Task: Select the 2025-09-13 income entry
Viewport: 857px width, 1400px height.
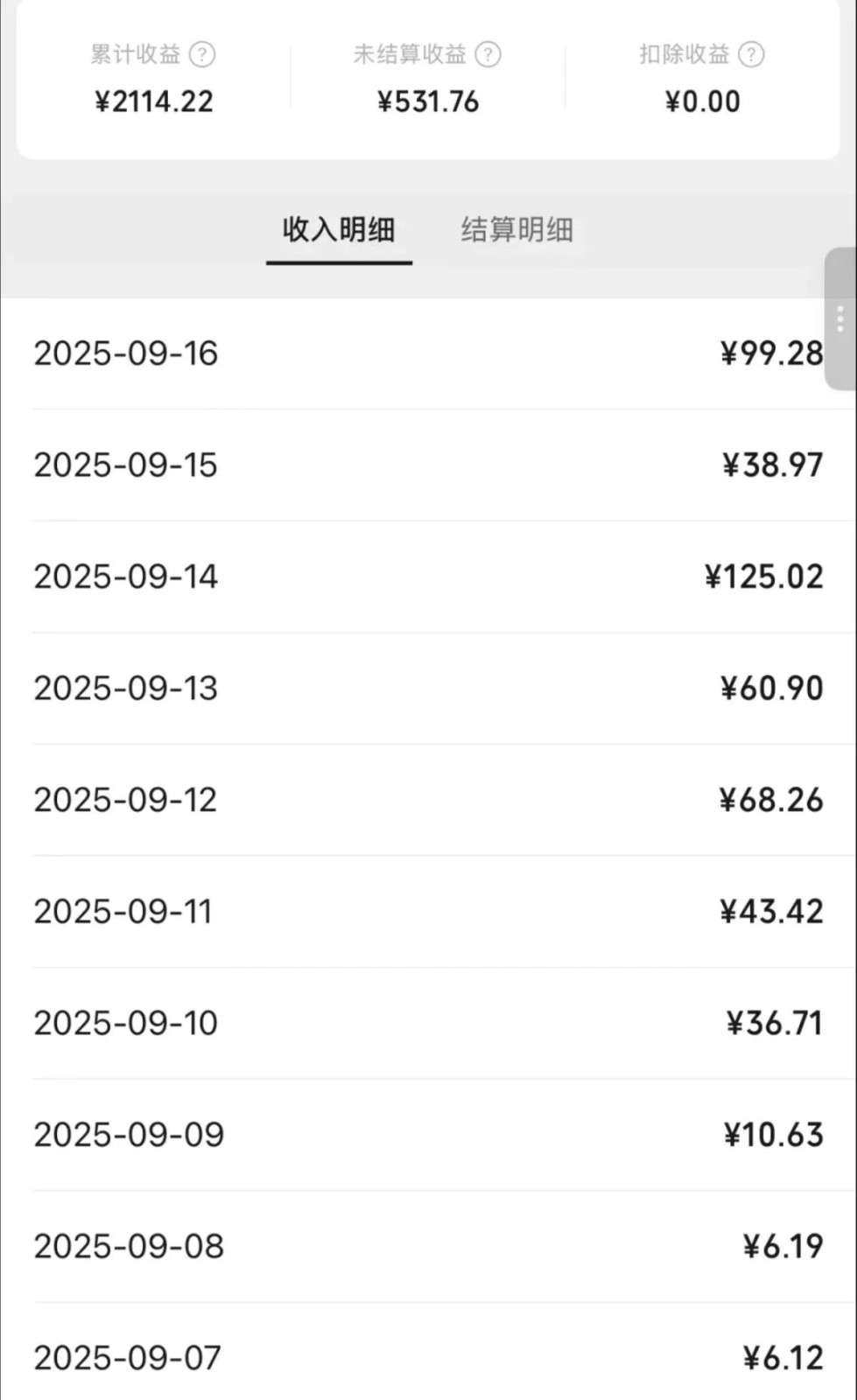Action: [428, 689]
